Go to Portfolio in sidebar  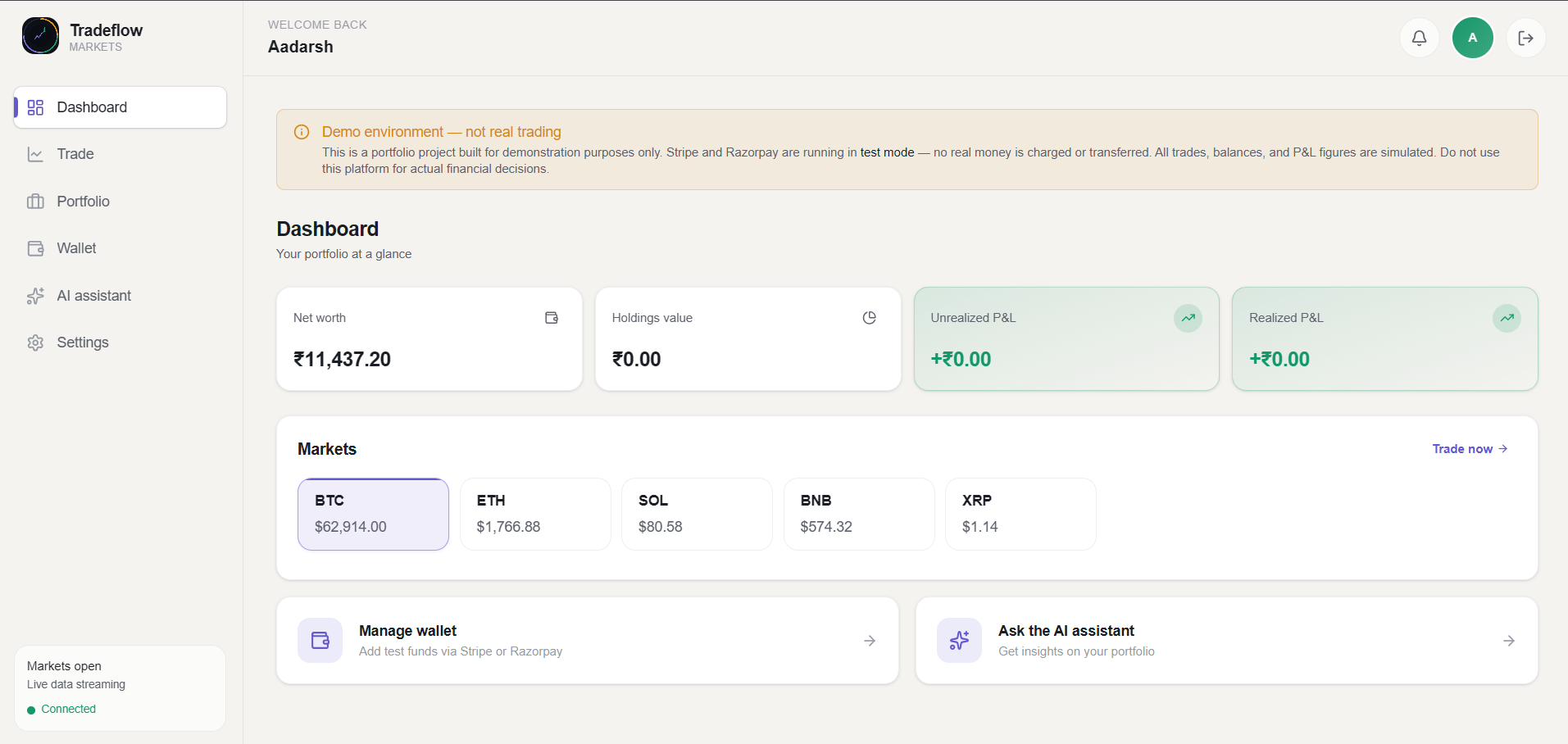[x=120, y=202]
